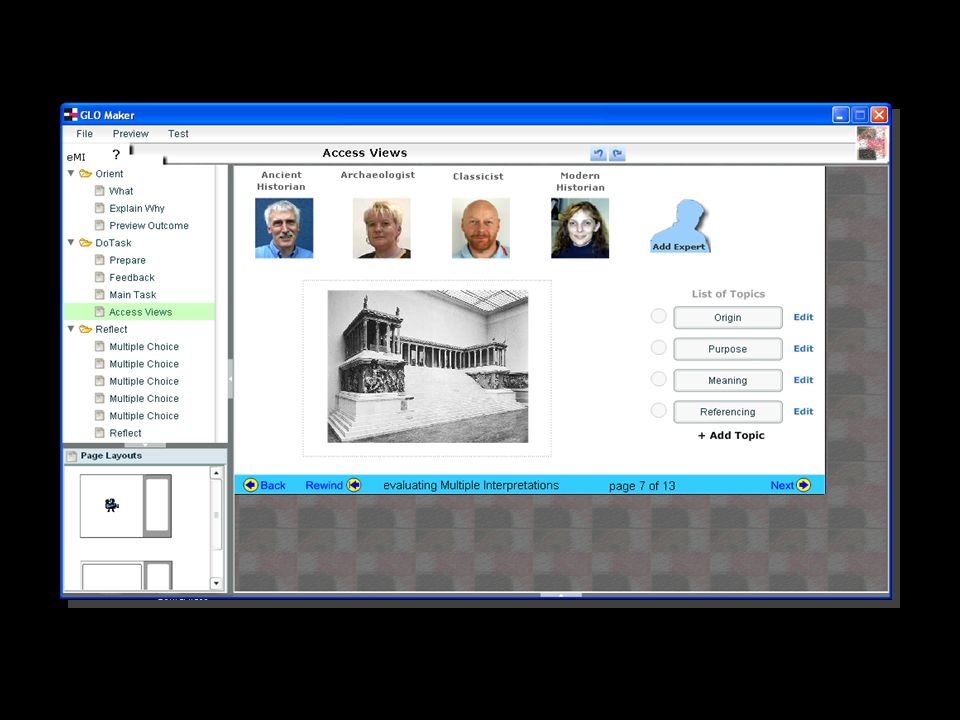
Task: Open the What page
Action: click(121, 191)
